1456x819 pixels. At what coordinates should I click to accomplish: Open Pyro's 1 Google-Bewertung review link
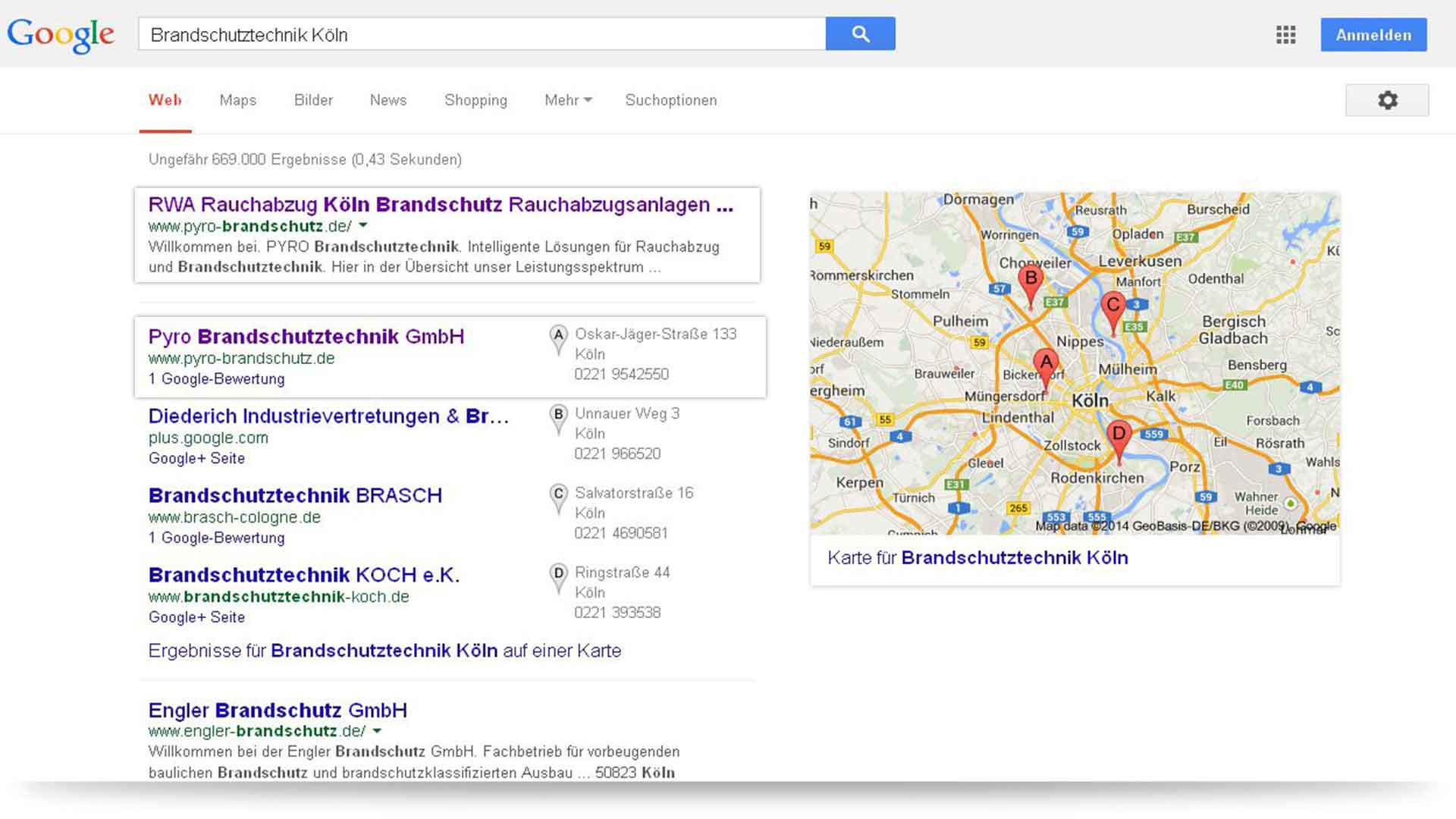(217, 379)
